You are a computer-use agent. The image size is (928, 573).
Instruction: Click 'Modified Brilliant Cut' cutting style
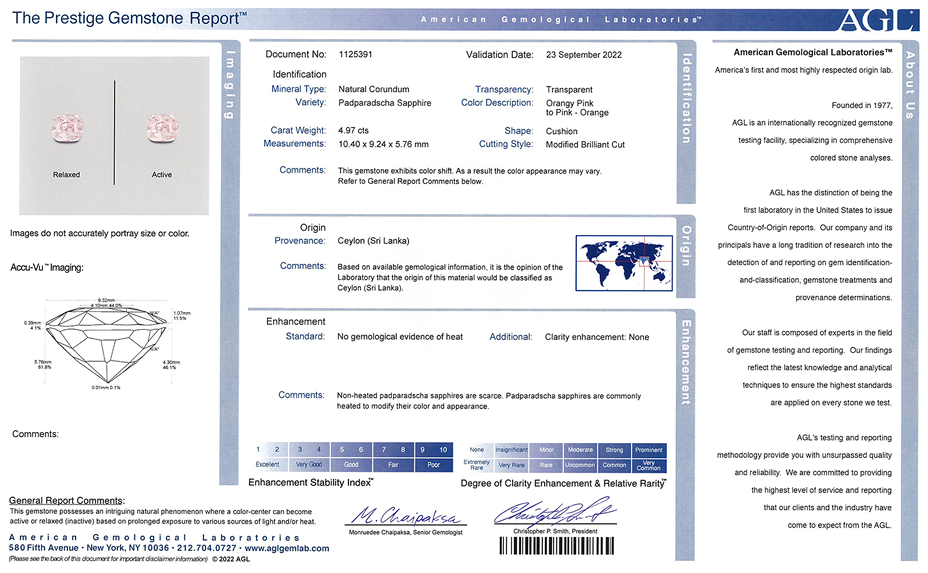[x=585, y=144]
